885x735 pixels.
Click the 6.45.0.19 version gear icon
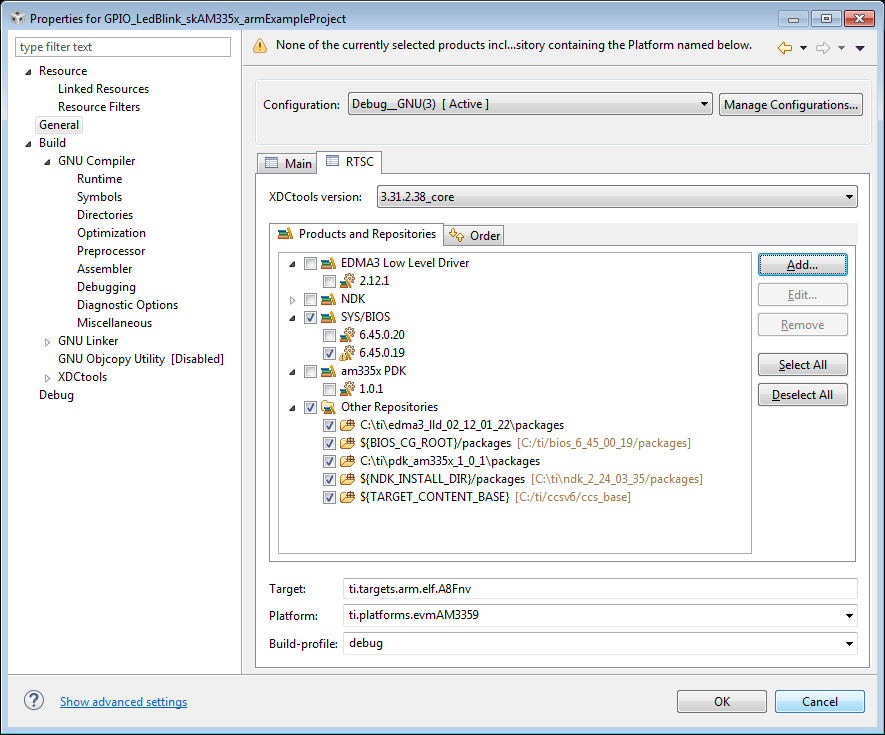coord(347,353)
